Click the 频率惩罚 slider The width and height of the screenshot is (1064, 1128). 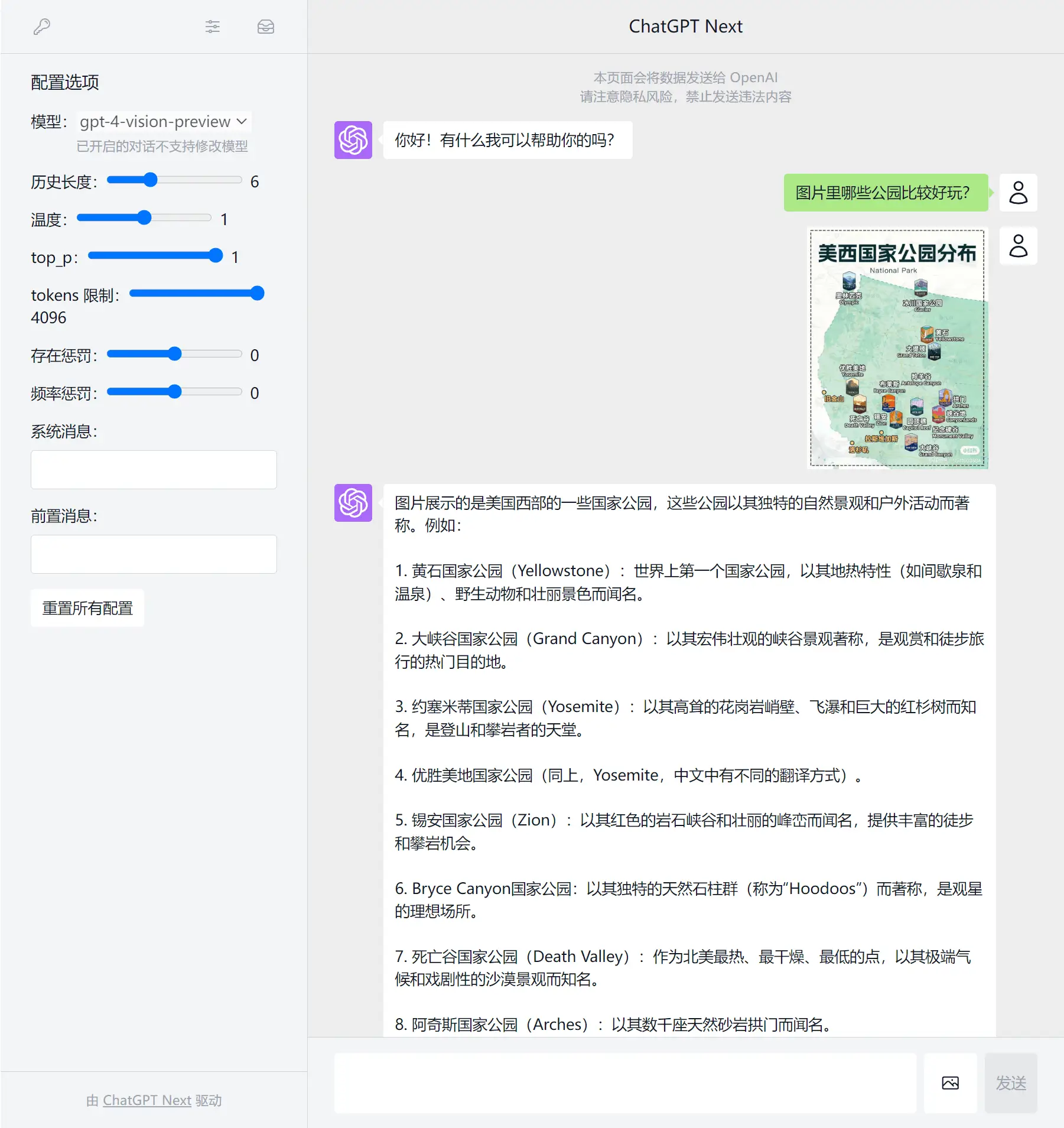coord(174,392)
